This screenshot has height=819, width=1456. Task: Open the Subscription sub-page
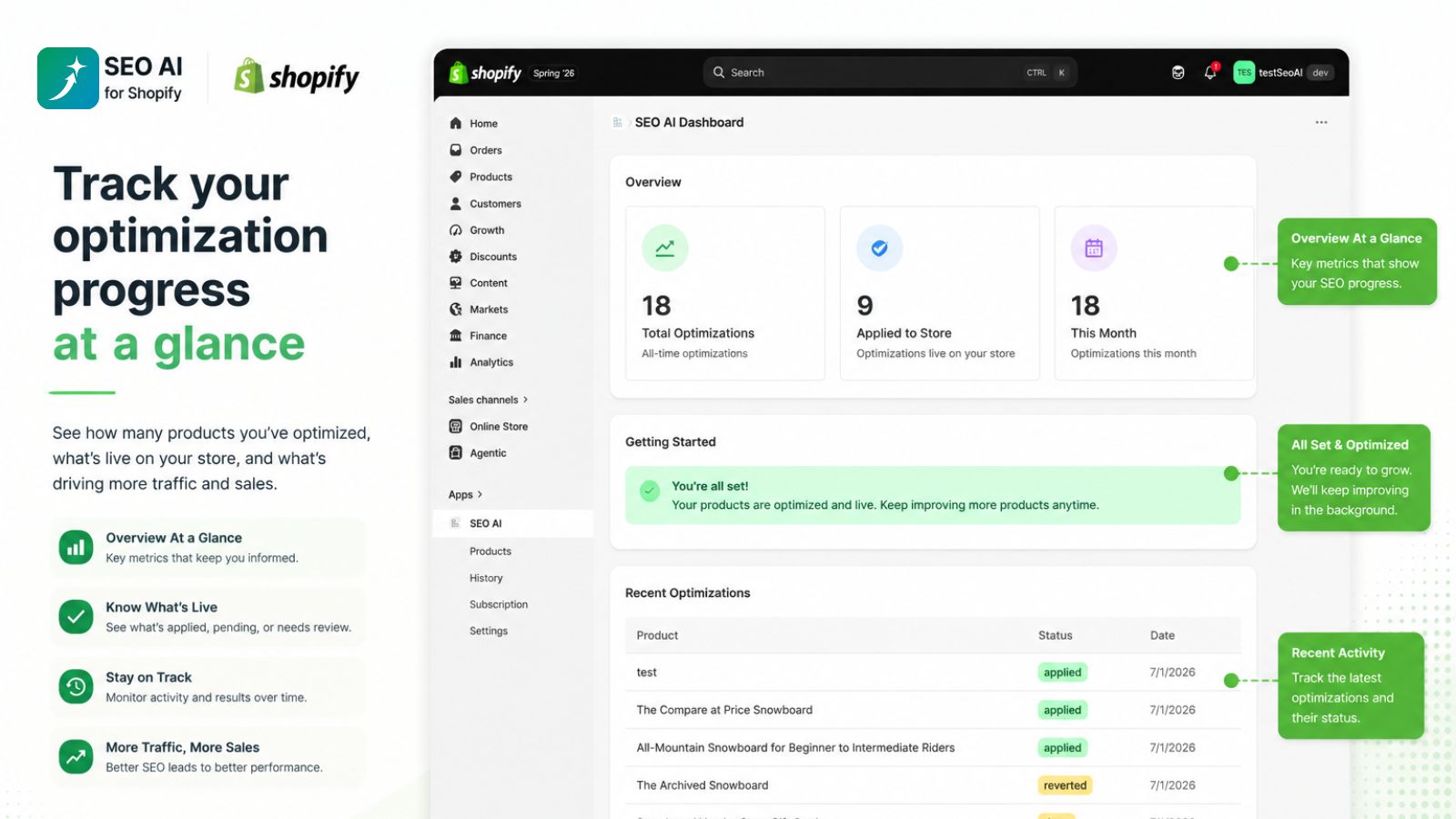point(499,604)
